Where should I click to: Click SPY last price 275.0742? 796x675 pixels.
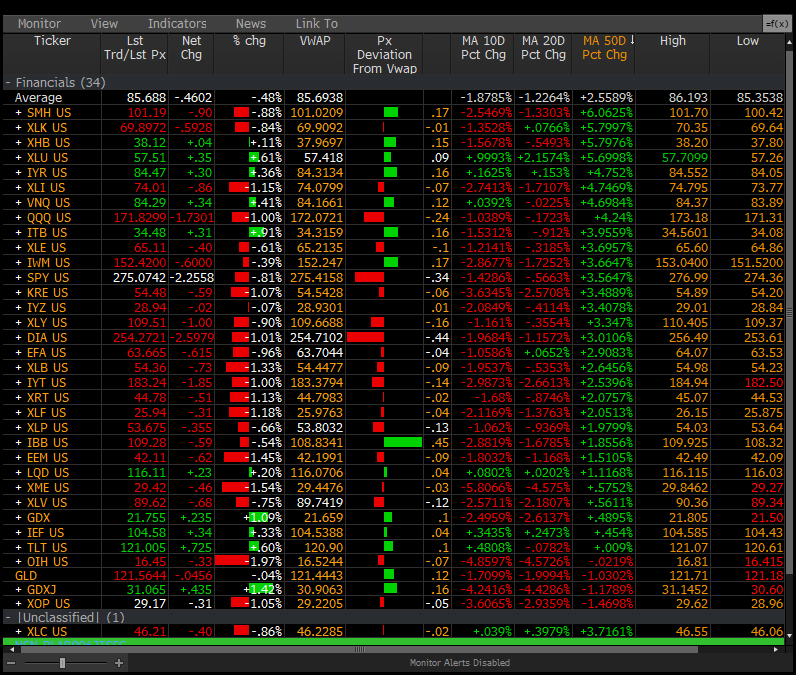[139, 278]
